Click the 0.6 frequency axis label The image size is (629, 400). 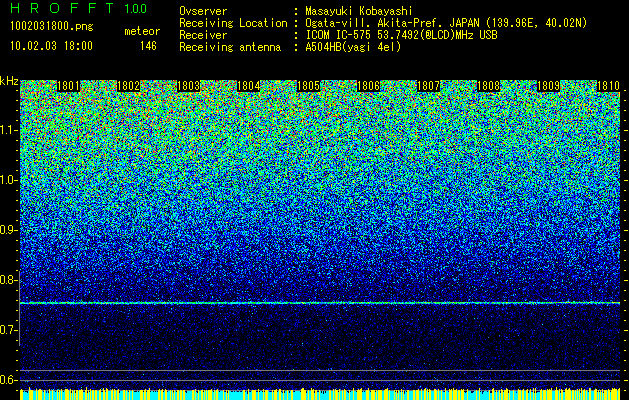click(8, 380)
